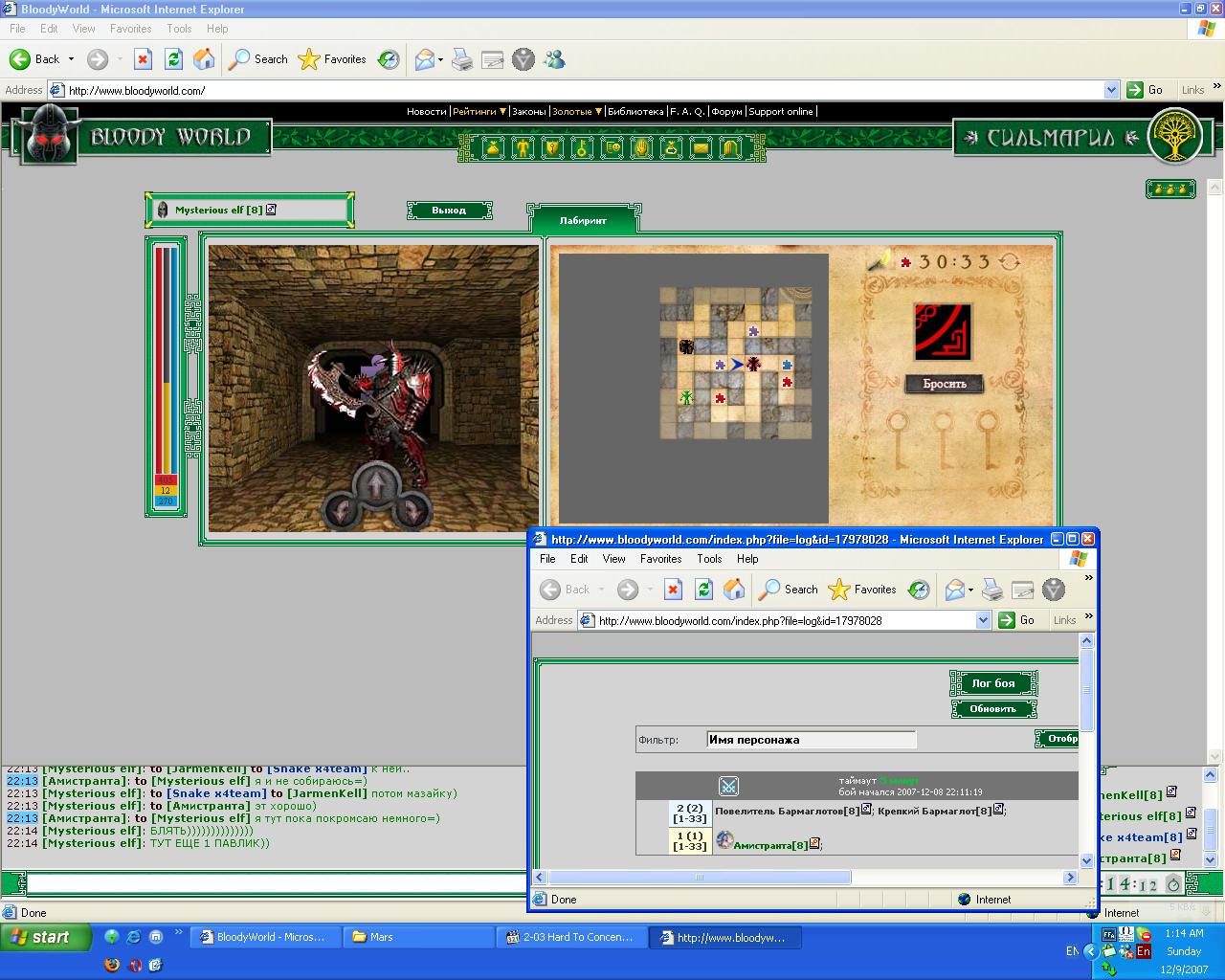1225x980 pixels.
Task: Switch to 2-03 Hard To Concen... taskbar item
Action: [x=571, y=938]
